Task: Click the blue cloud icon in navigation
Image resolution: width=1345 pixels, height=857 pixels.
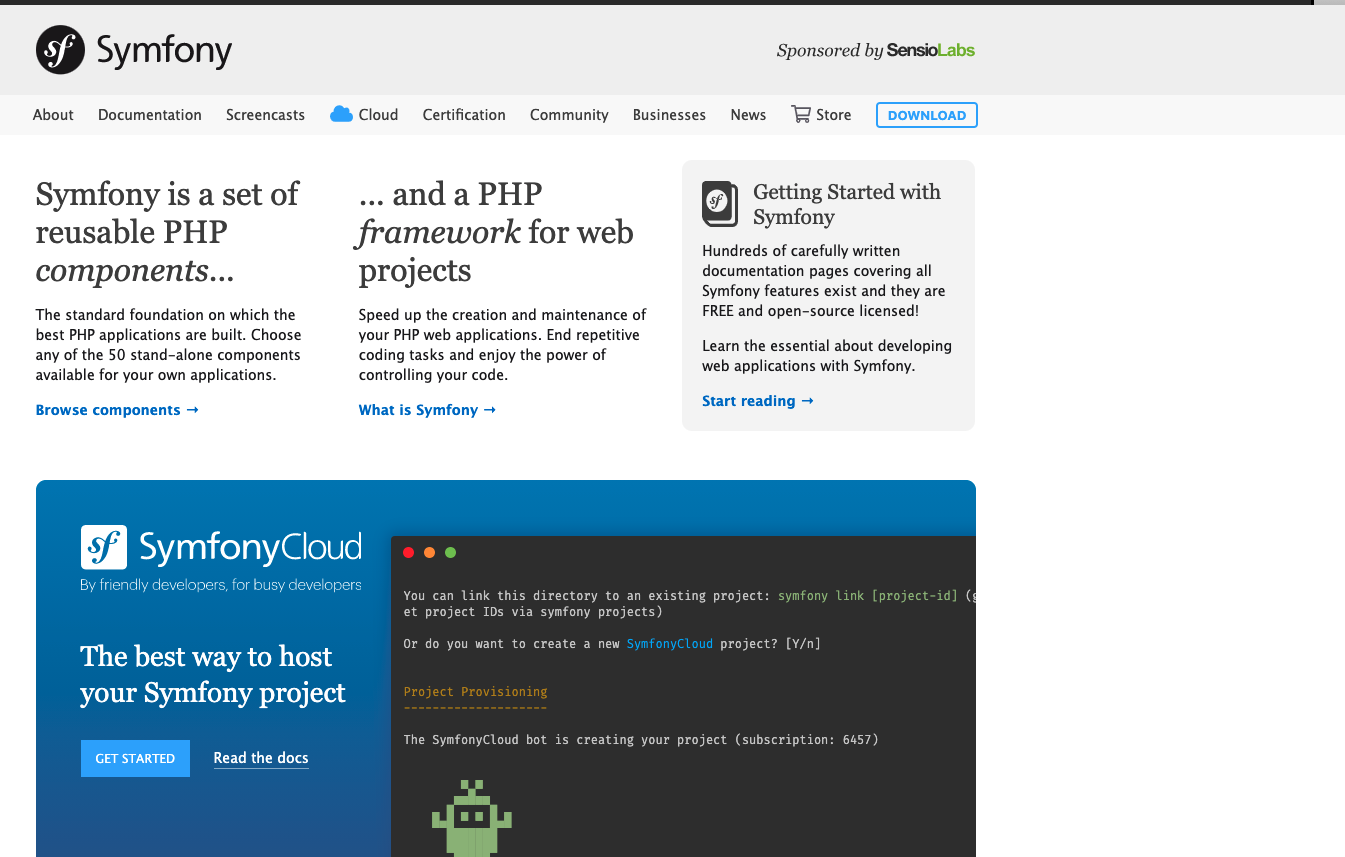Action: 341,114
